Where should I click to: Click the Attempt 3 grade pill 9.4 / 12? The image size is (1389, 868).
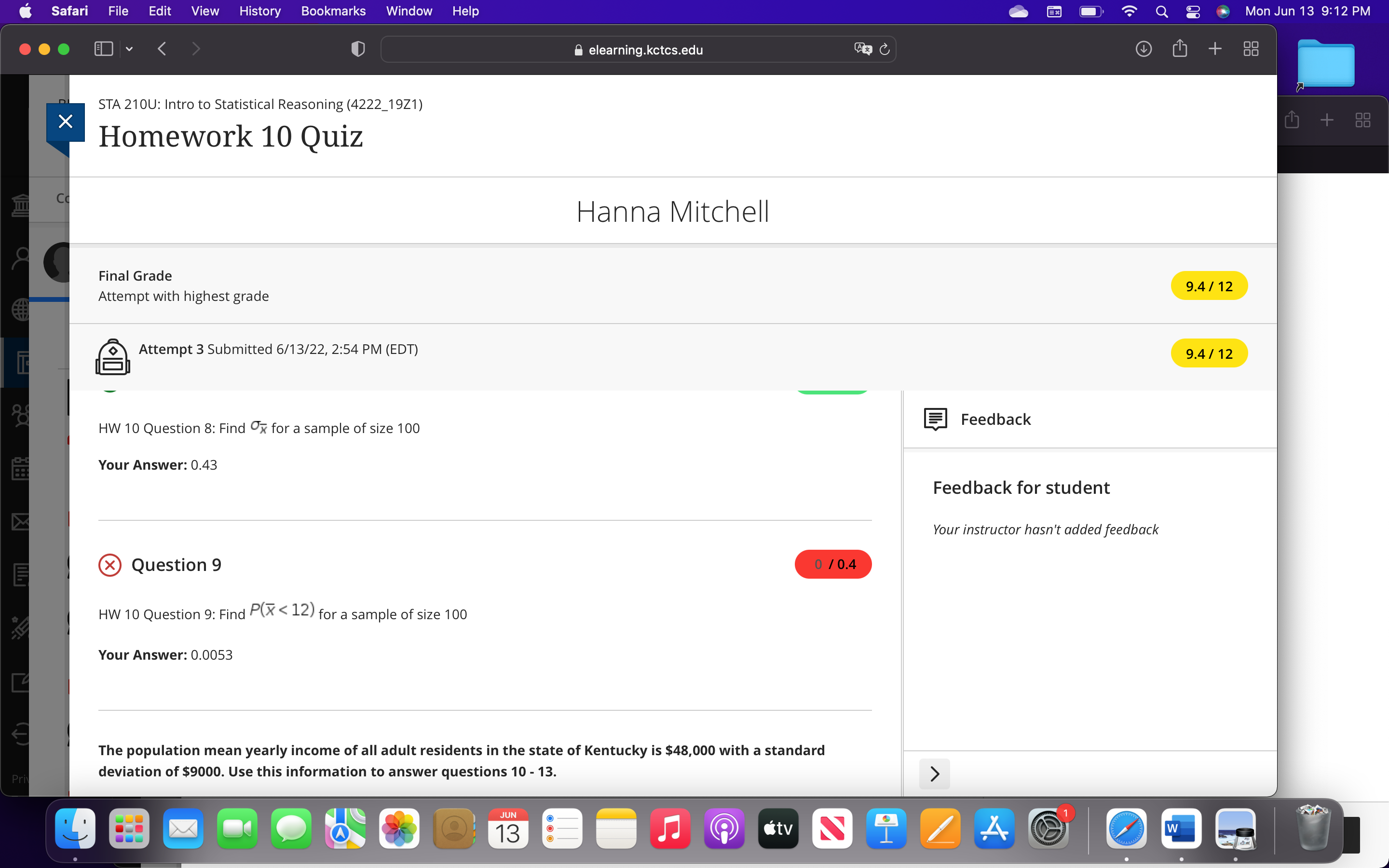point(1209,353)
